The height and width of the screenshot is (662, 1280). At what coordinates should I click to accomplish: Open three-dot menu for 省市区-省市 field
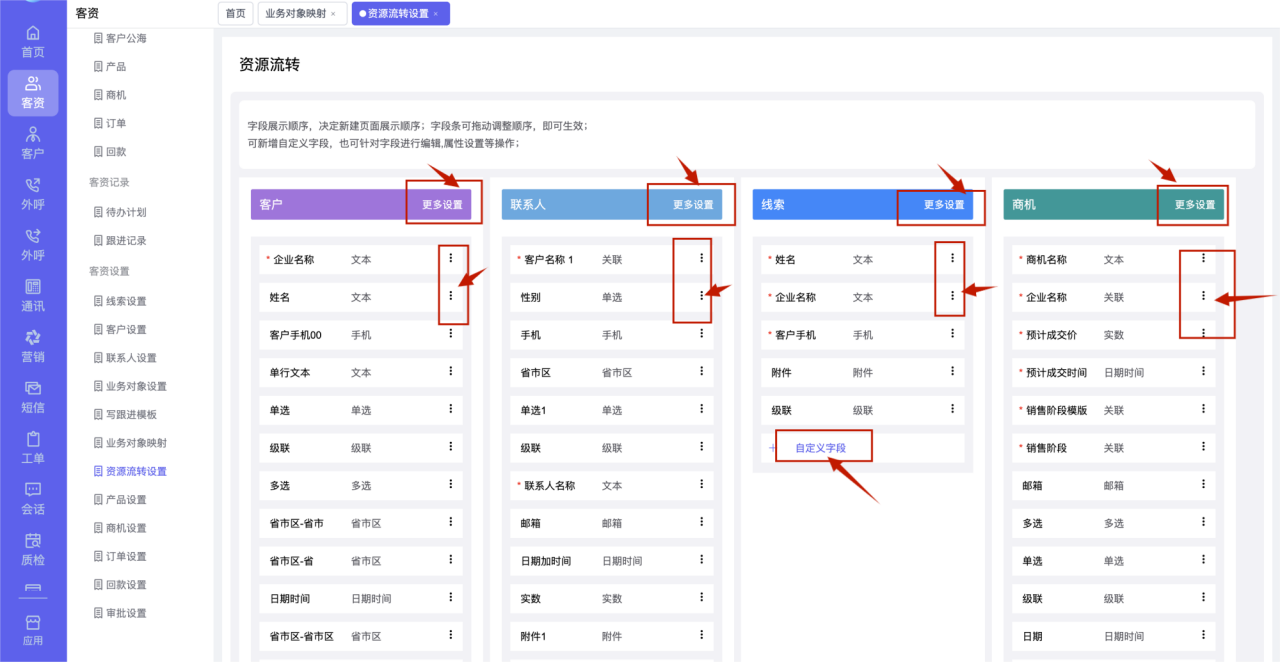(x=451, y=522)
